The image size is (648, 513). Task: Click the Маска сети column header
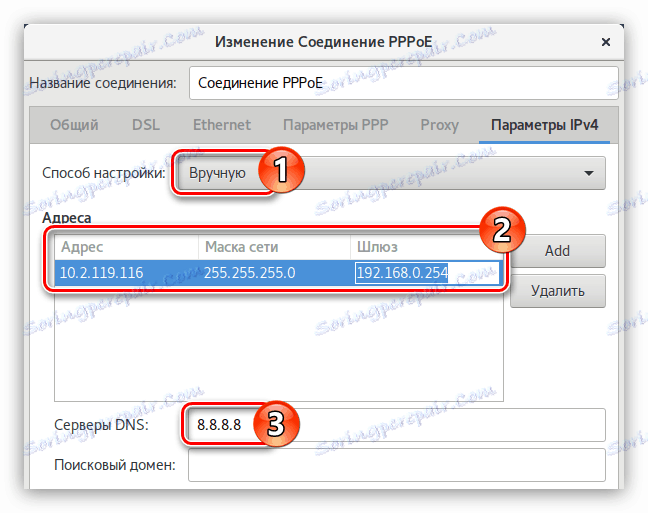pyautogui.click(x=275, y=247)
